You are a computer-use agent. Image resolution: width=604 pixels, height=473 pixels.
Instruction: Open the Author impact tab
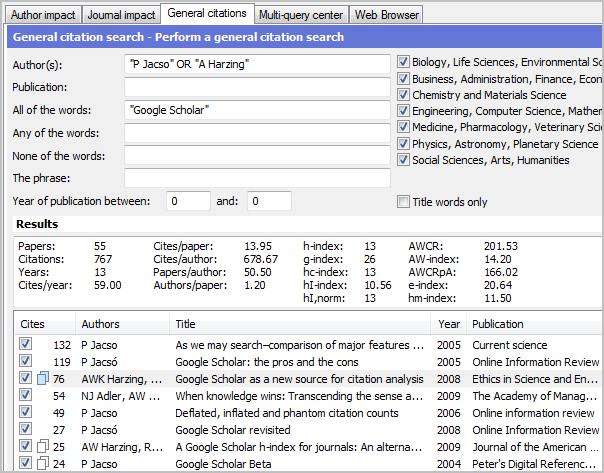tap(43, 15)
